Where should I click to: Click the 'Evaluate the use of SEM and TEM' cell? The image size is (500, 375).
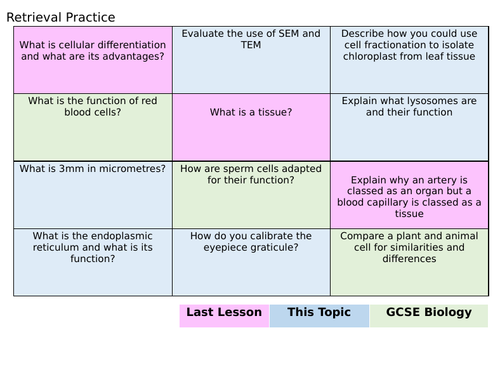coord(251,60)
